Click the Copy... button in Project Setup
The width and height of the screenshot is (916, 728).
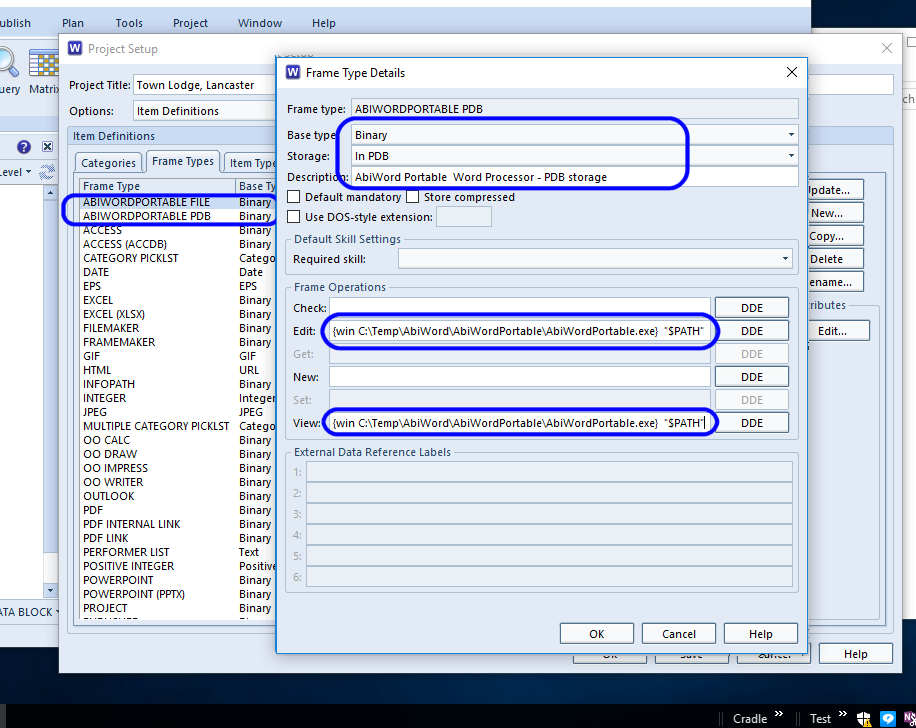coord(835,236)
